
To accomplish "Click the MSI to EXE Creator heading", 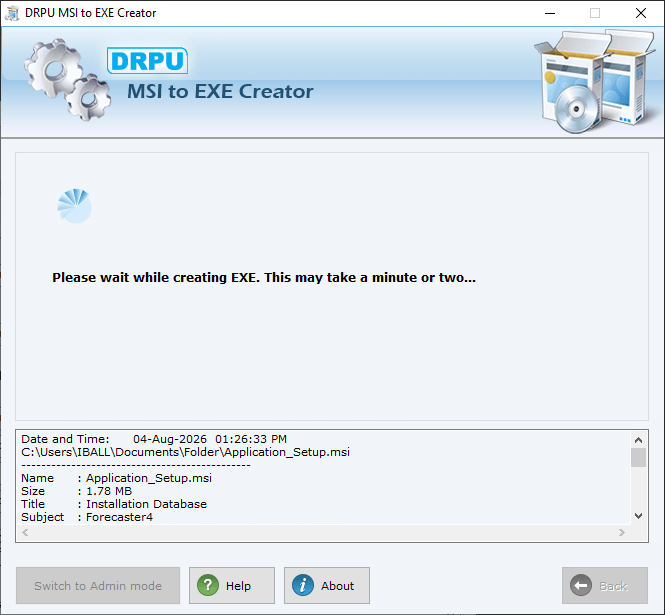I will point(220,91).
